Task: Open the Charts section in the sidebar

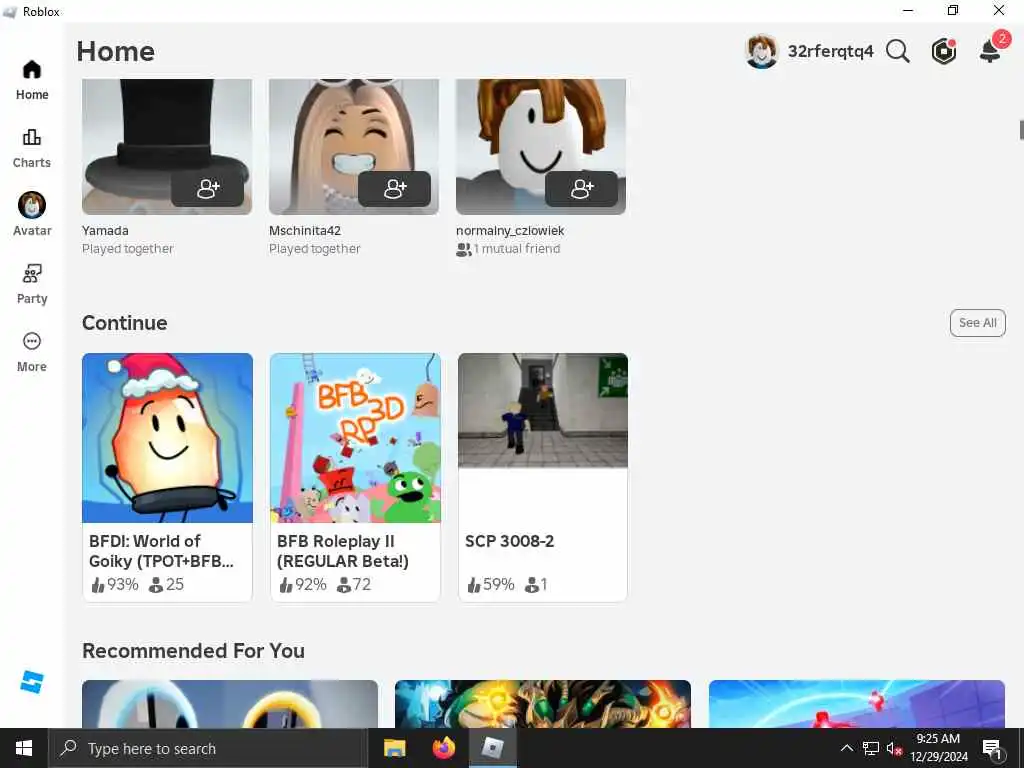Action: click(x=32, y=148)
